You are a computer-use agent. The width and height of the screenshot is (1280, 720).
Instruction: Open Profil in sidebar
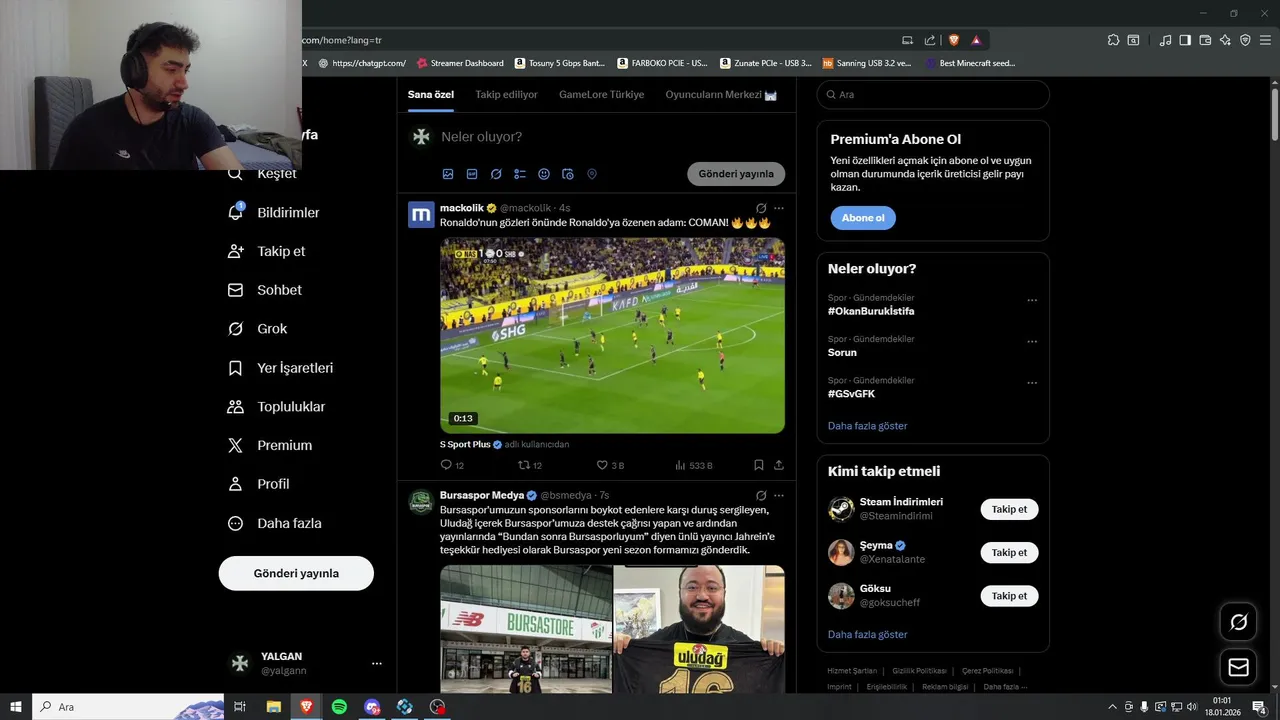point(260,484)
